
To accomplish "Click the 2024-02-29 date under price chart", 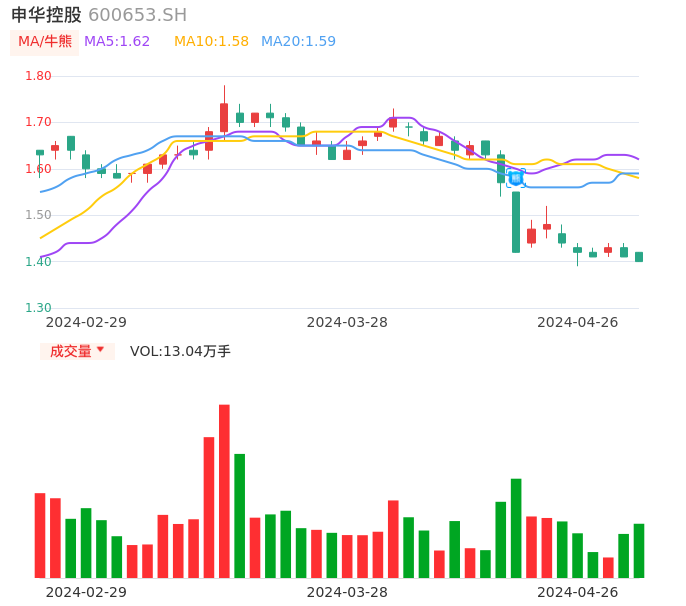I will click(x=86, y=322).
